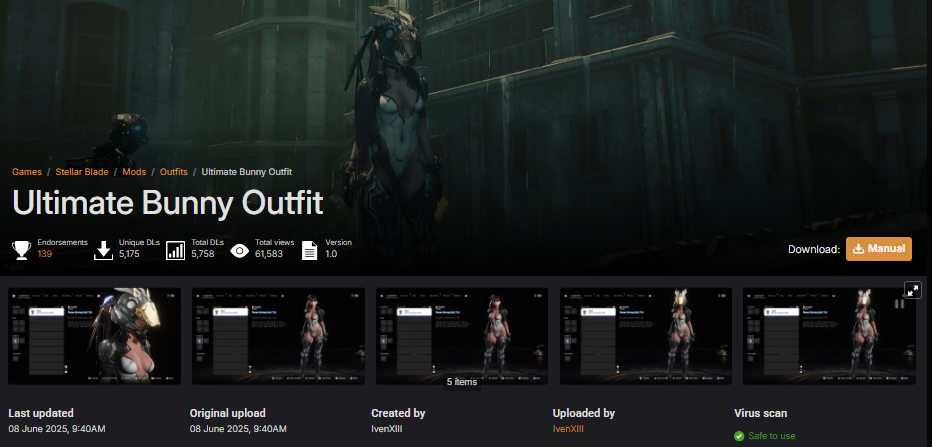Open the first thumbnail with helmet close-up

(x=95, y=336)
